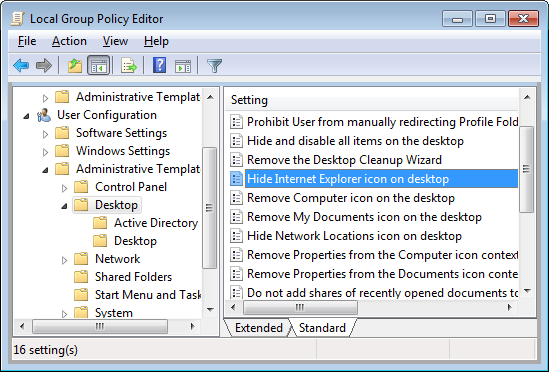This screenshot has height=372, width=549.
Task: Click the gray Forward arrow in toolbar
Action: [x=44, y=66]
